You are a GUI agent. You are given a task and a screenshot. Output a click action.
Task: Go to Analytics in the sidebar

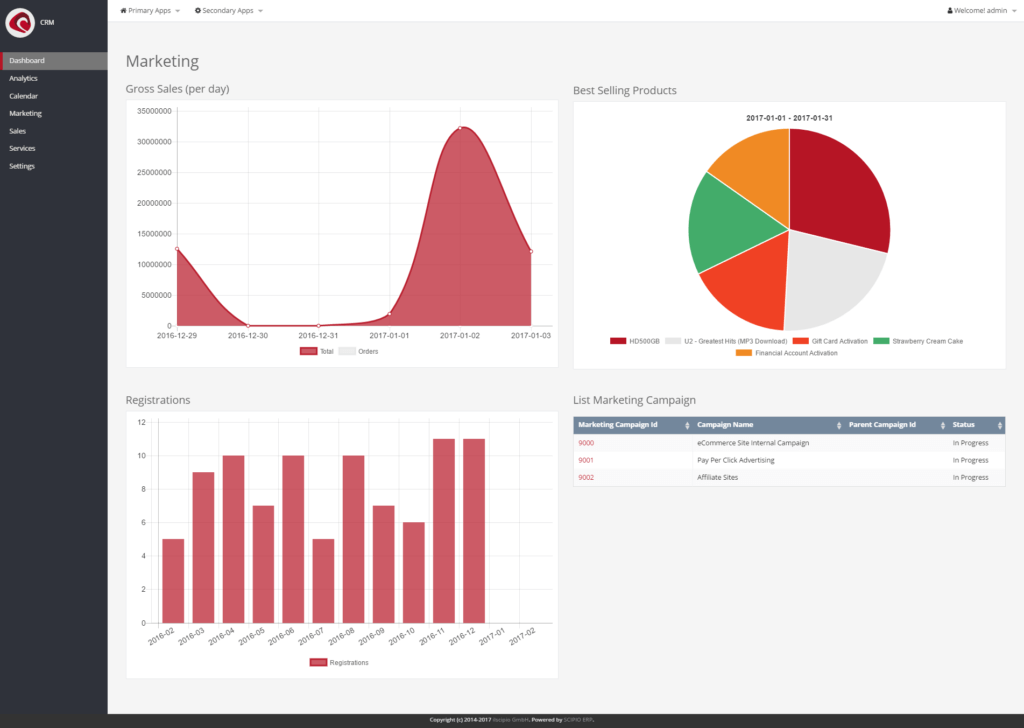(x=24, y=78)
